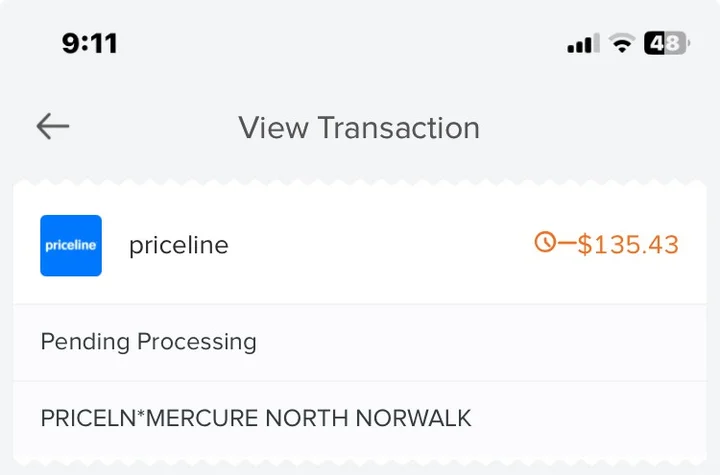Tap the word NORWALK in the description
The height and width of the screenshot is (475, 720).
(x=413, y=418)
